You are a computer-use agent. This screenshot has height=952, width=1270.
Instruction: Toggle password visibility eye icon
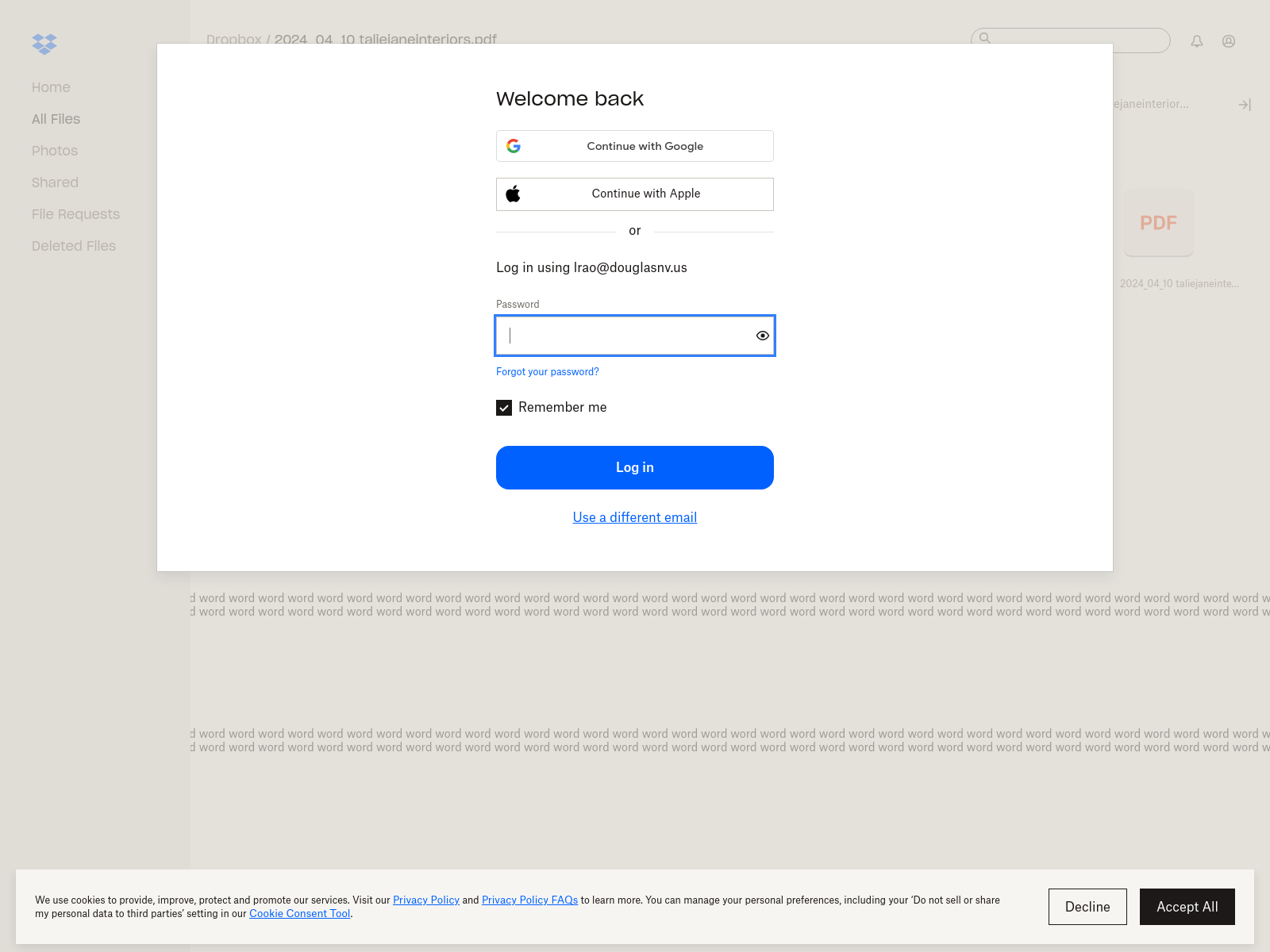(762, 336)
